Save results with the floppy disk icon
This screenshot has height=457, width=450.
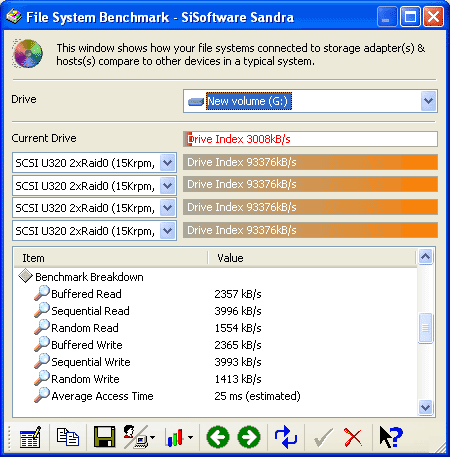coord(105,437)
